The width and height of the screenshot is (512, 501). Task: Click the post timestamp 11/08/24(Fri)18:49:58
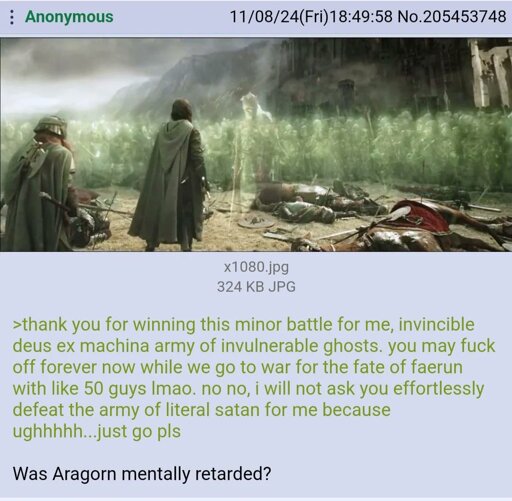tap(311, 17)
